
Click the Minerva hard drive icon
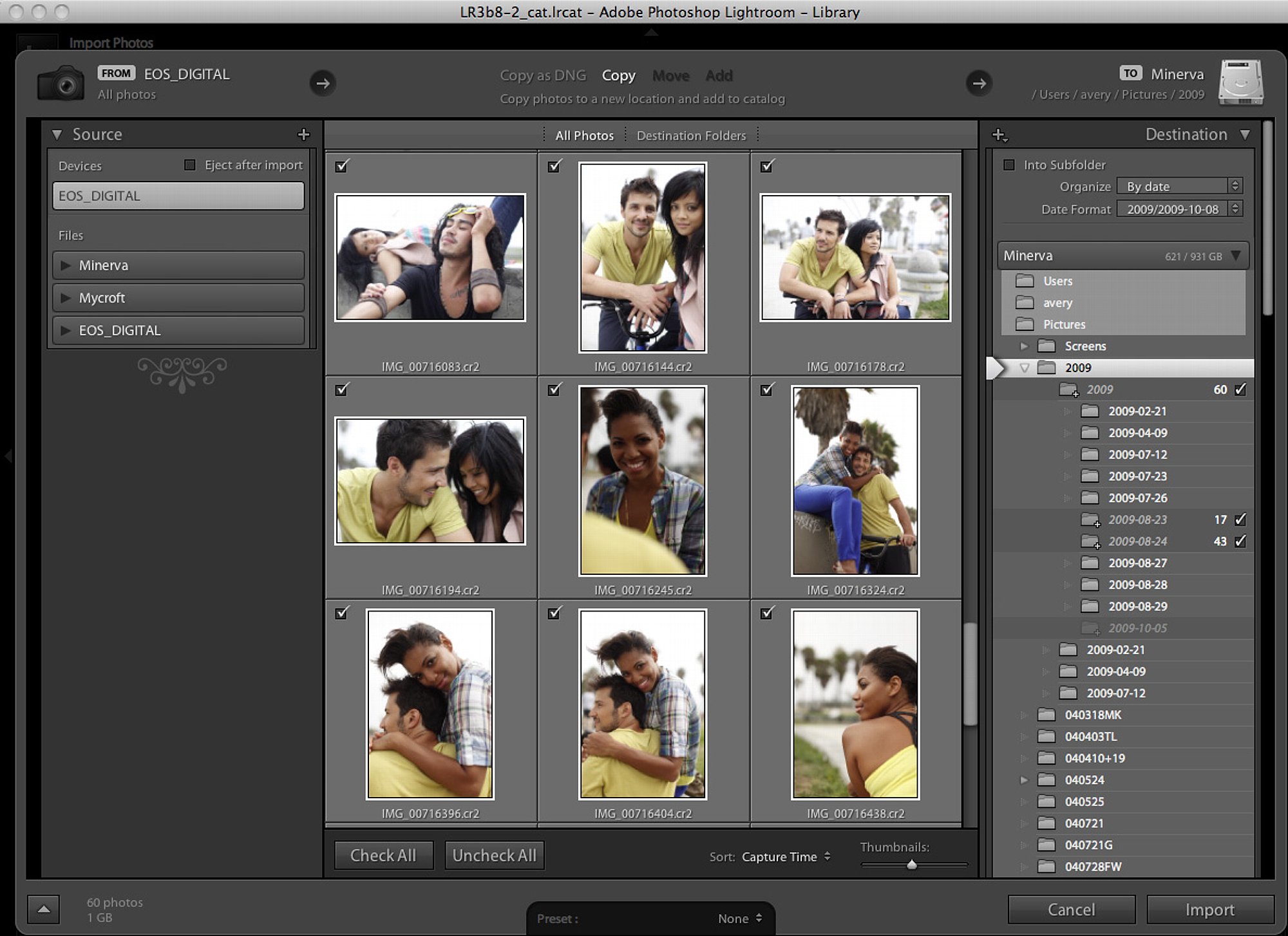(x=1241, y=82)
